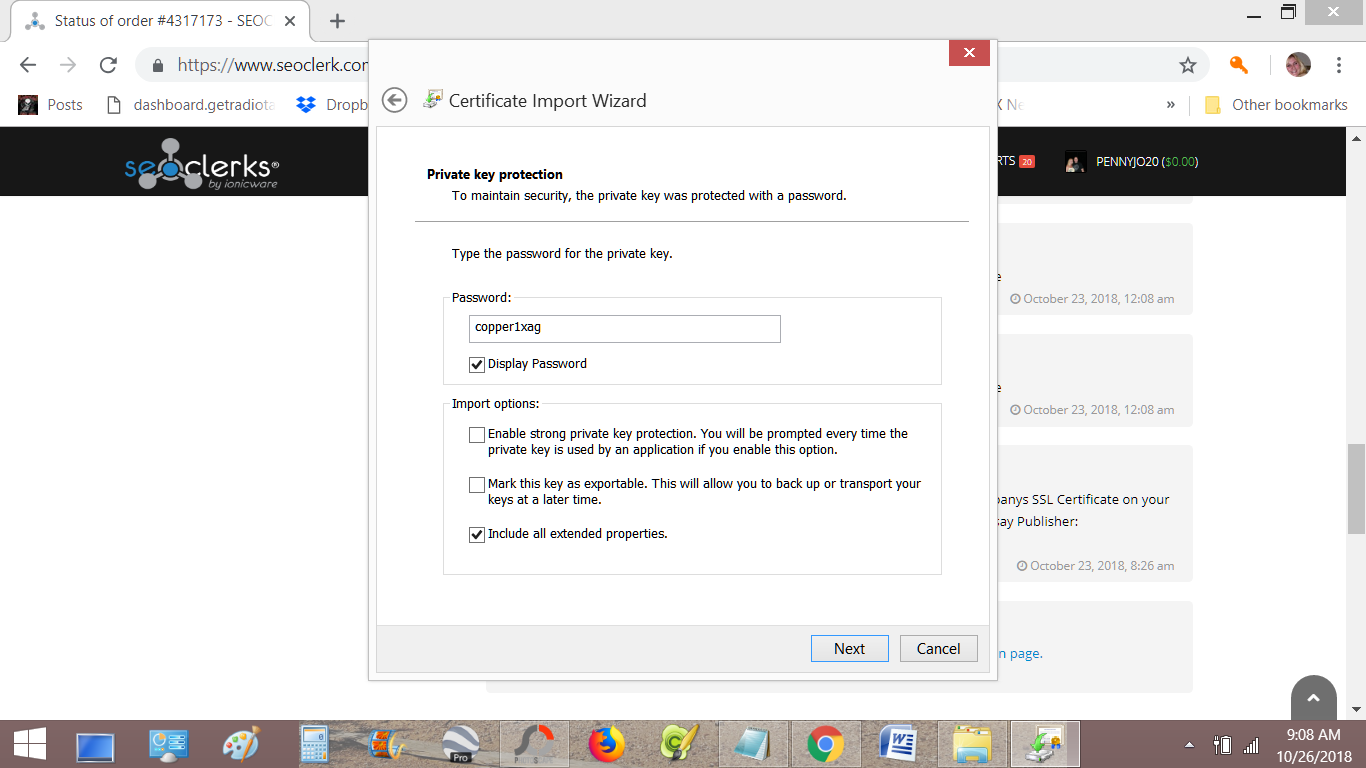Expand the hidden bookmarks overflow chevron

[1170, 105]
